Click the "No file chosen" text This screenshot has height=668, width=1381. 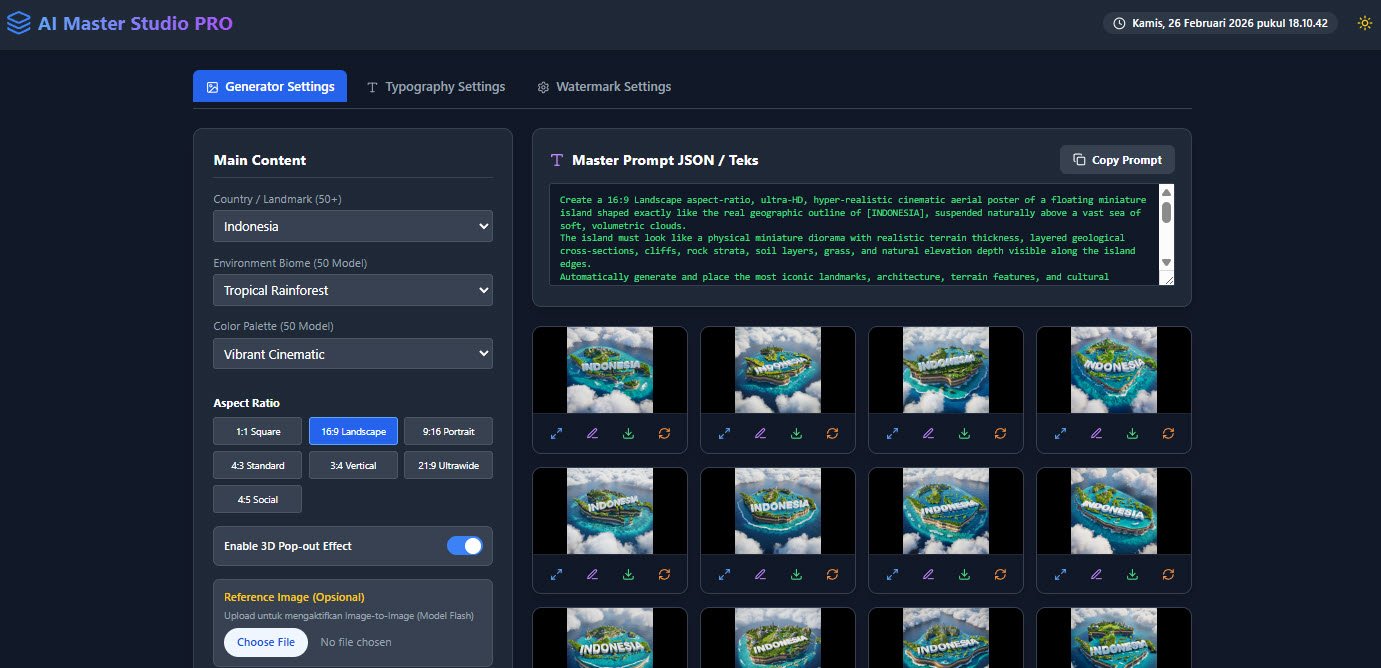[x=356, y=642]
